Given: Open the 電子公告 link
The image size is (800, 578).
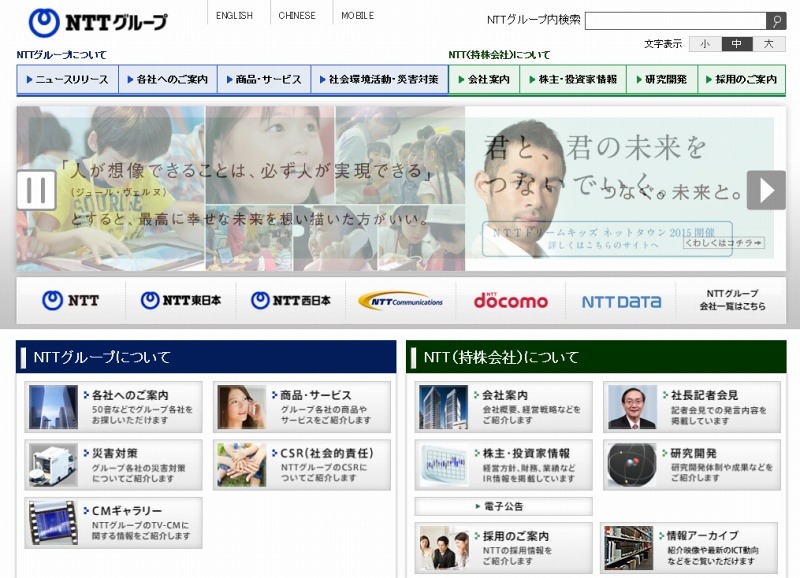Looking at the screenshot, I should click(503, 507).
